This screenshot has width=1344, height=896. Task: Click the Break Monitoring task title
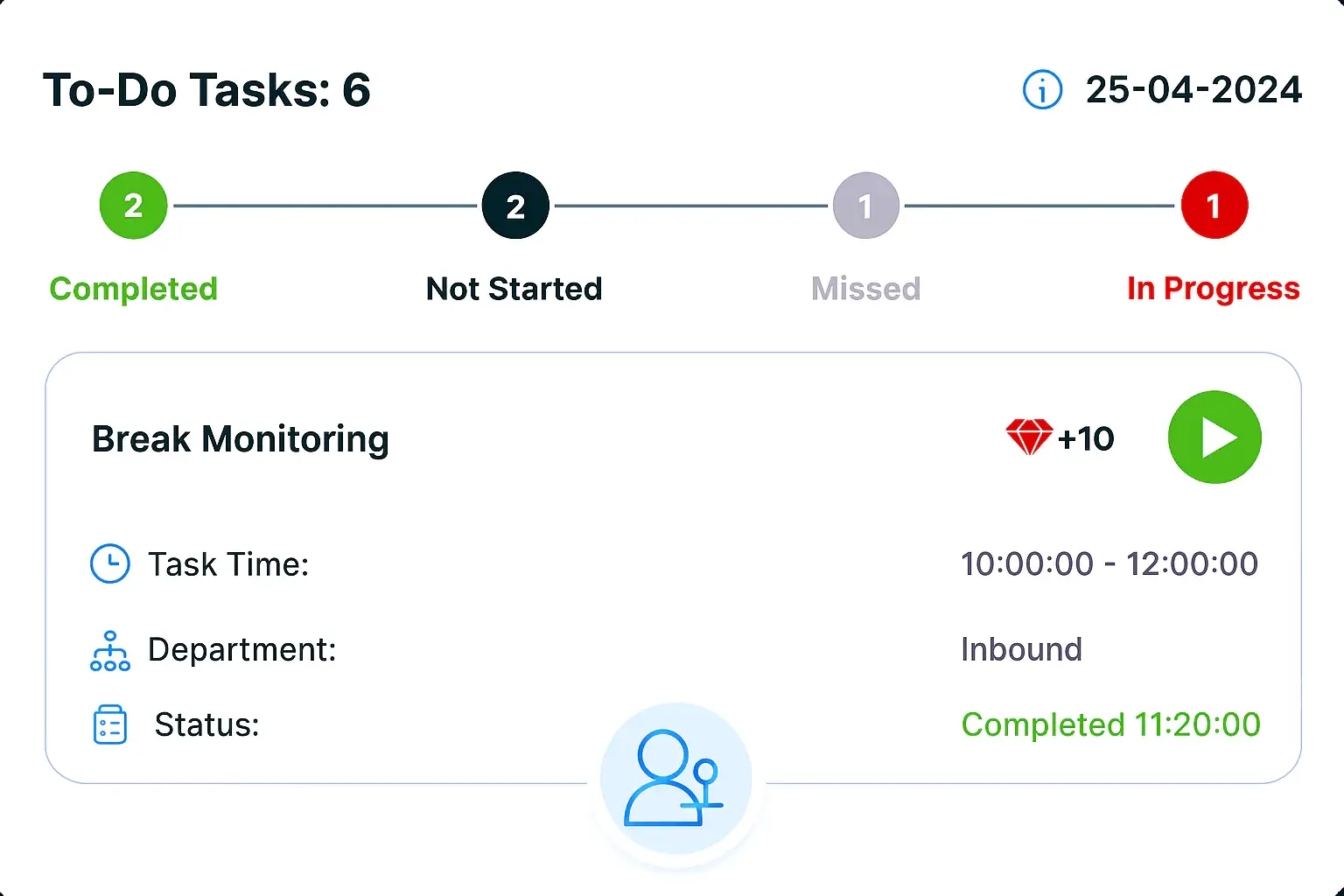tap(241, 439)
